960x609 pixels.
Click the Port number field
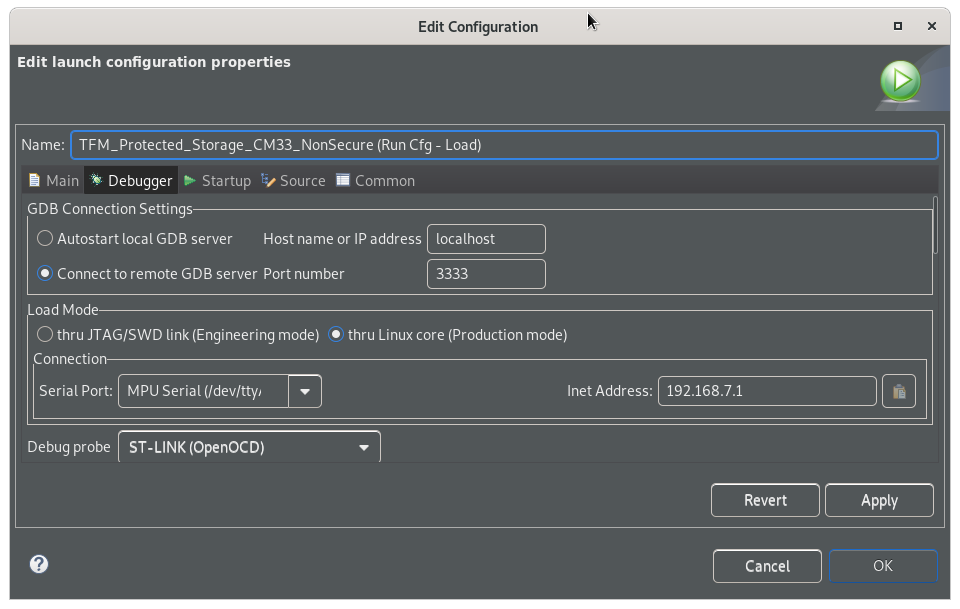pyautogui.click(x=486, y=274)
